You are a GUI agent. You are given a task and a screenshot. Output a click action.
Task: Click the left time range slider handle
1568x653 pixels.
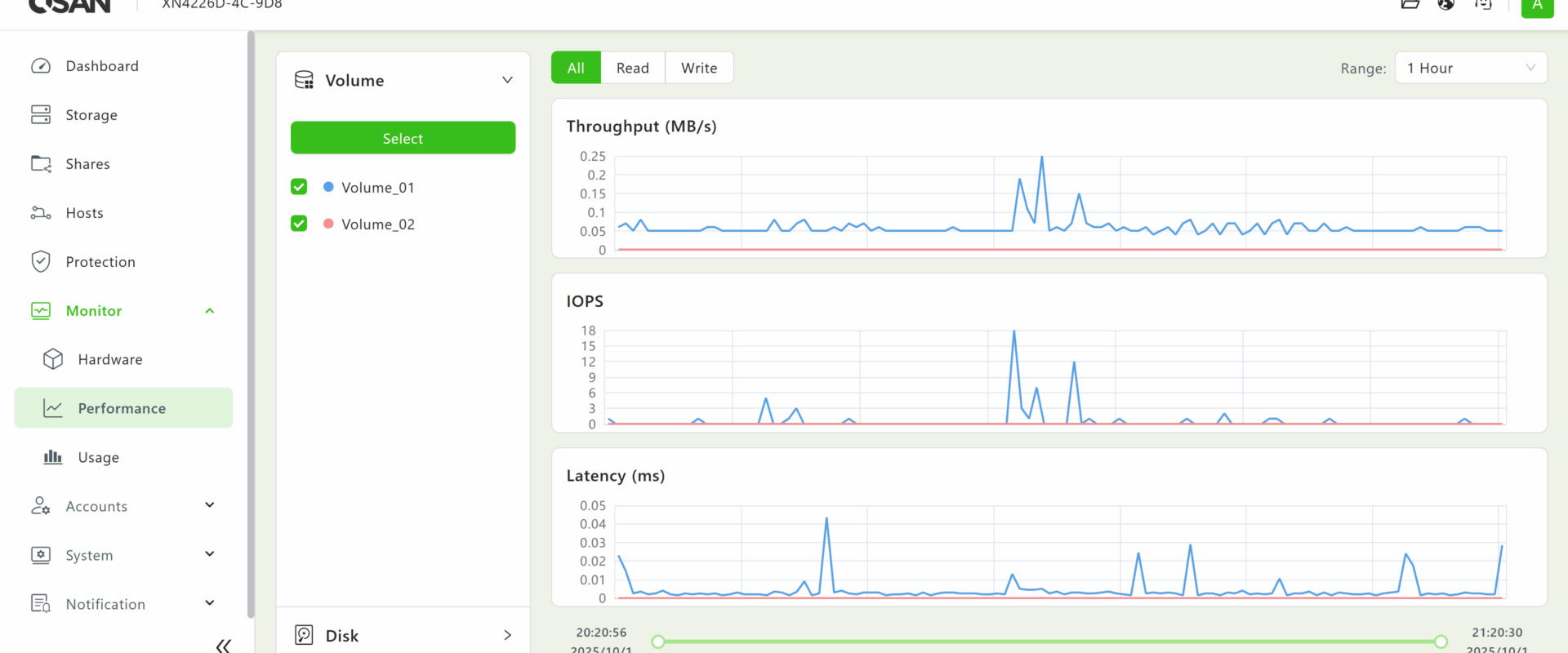coord(658,642)
